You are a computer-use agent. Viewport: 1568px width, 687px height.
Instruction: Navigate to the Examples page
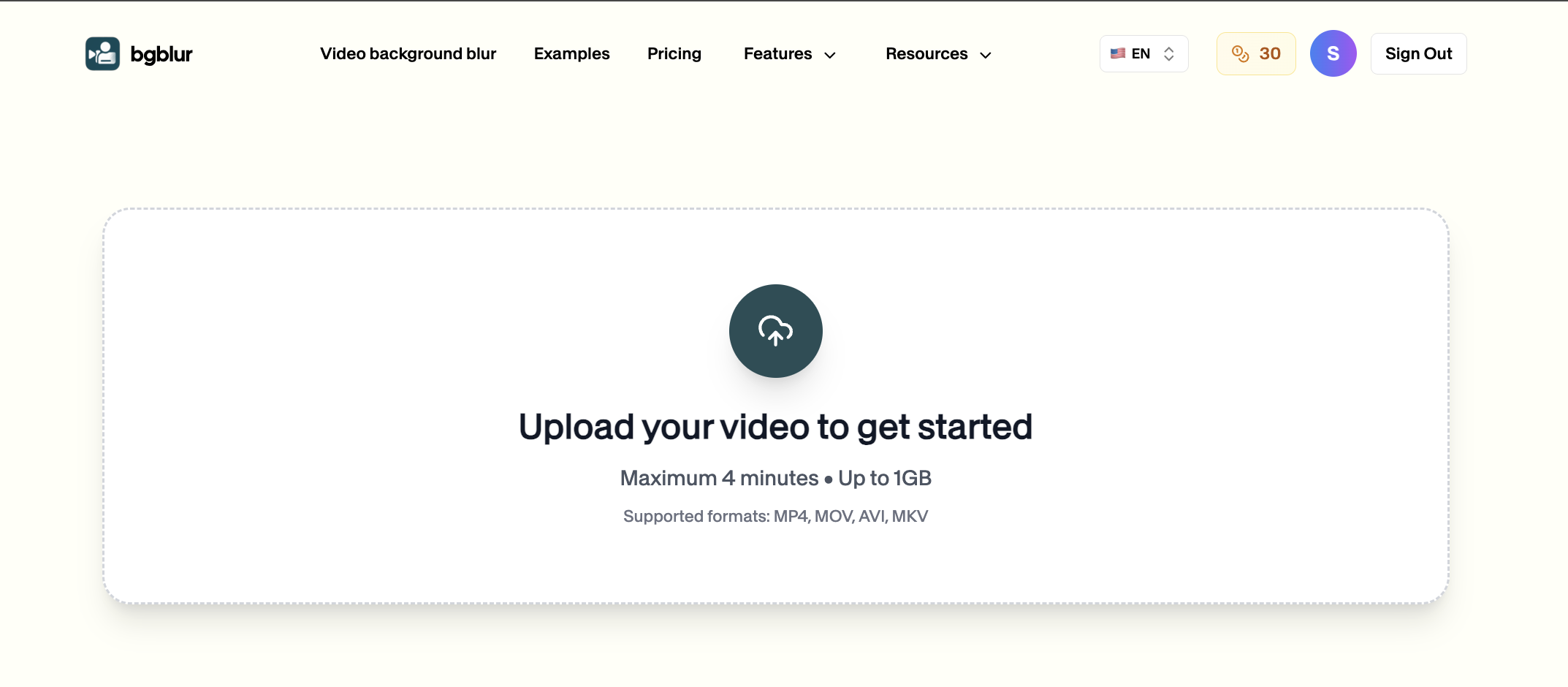[571, 53]
